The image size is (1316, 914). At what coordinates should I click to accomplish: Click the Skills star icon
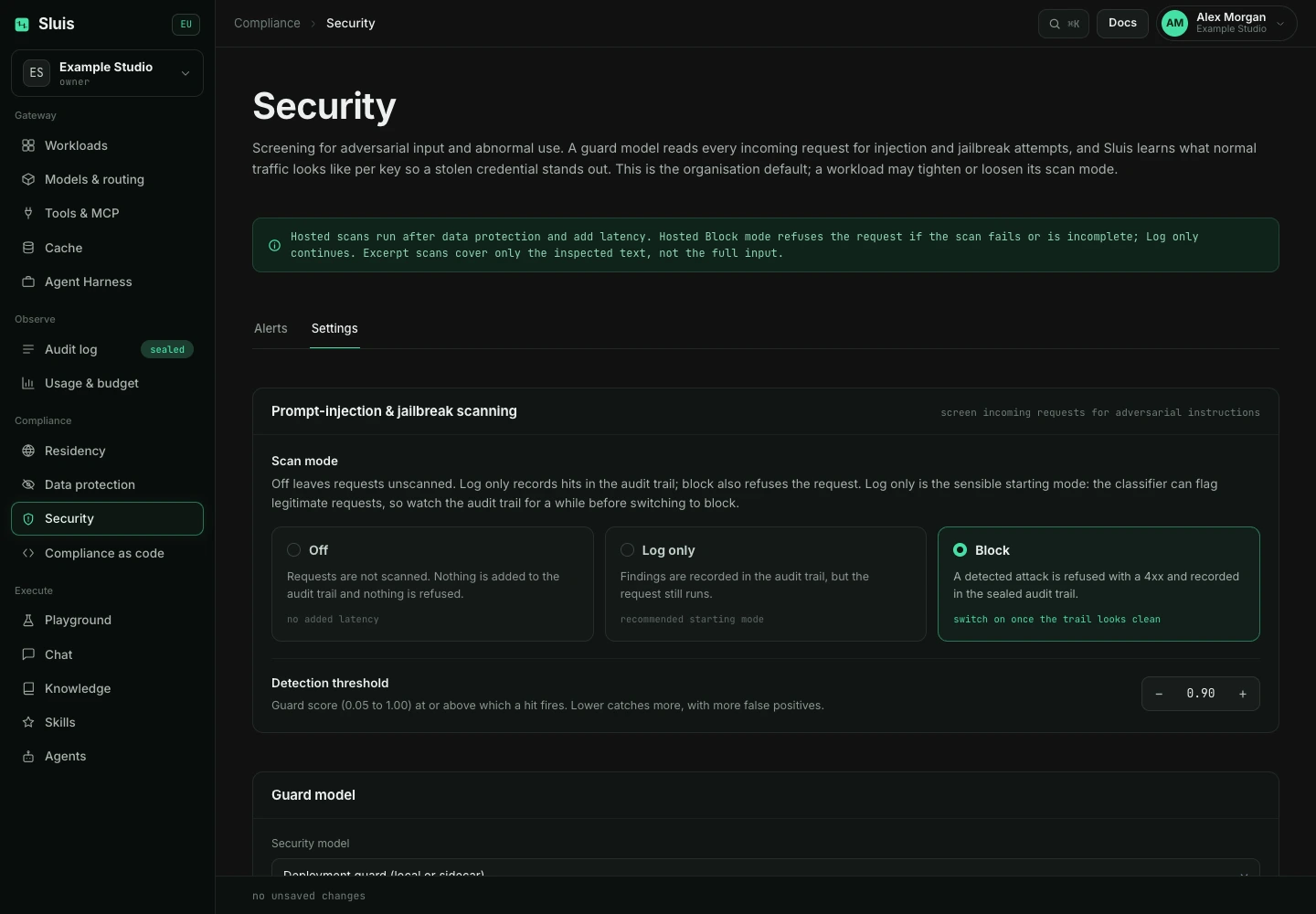(28, 722)
